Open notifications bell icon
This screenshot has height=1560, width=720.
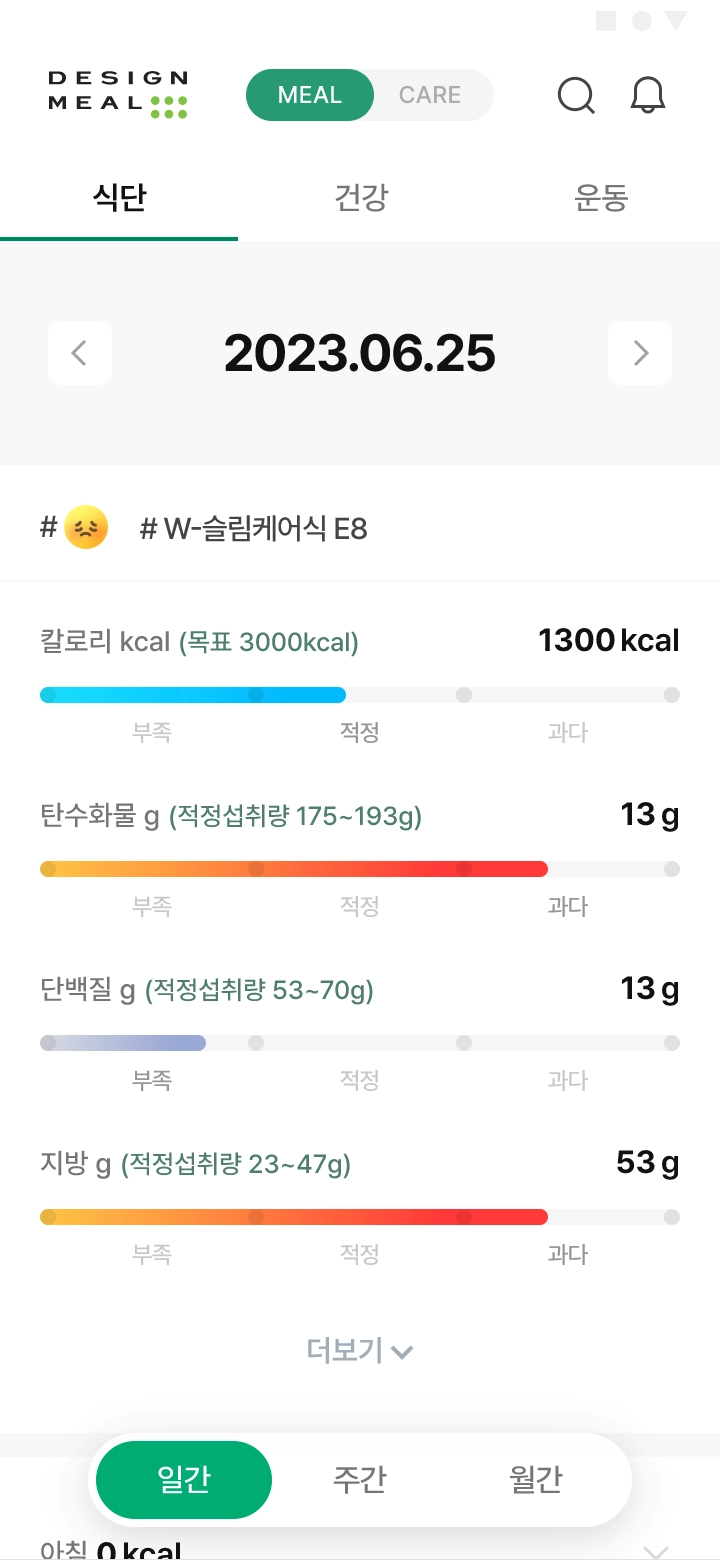pos(648,96)
